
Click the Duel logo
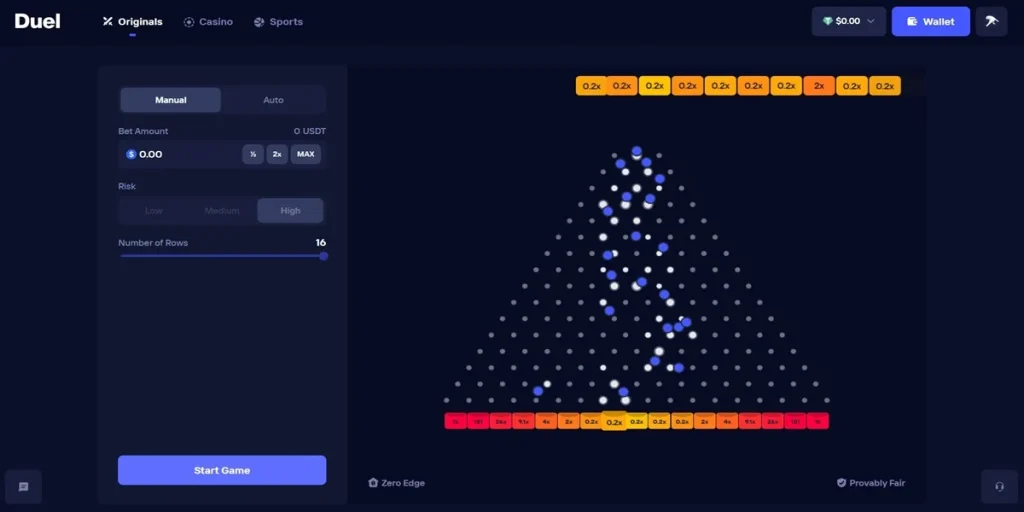(37, 21)
